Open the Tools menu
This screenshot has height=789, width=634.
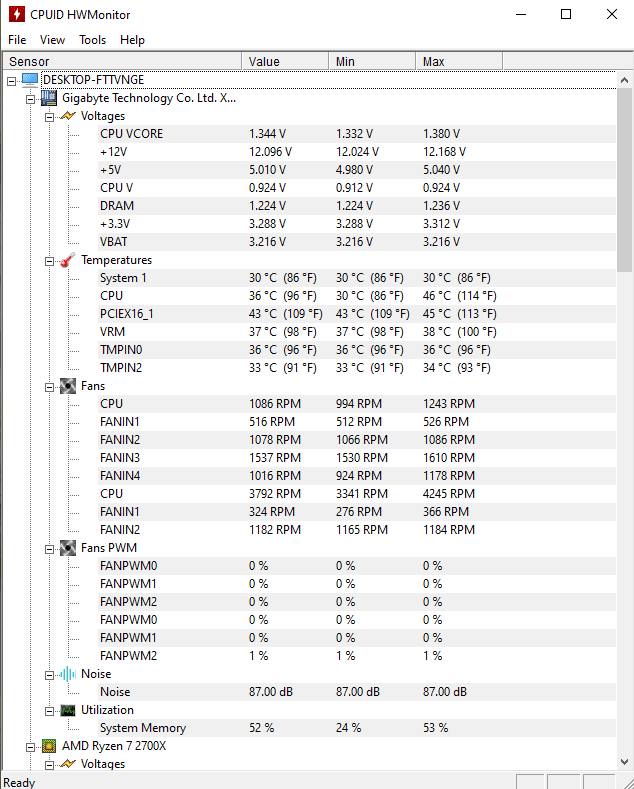[x=93, y=40]
